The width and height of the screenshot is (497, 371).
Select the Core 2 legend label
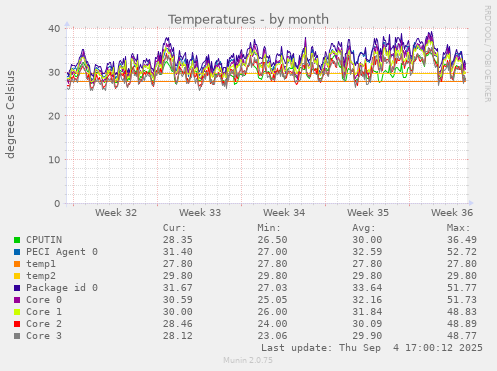(x=44, y=324)
